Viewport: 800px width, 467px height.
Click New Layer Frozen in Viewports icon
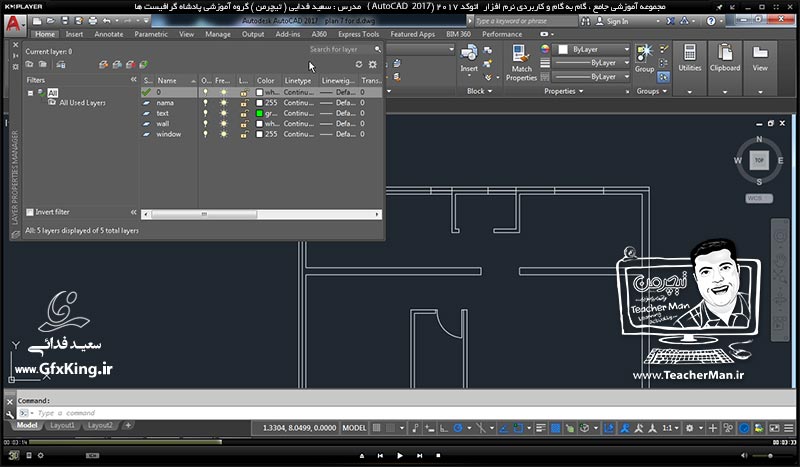click(x=117, y=64)
